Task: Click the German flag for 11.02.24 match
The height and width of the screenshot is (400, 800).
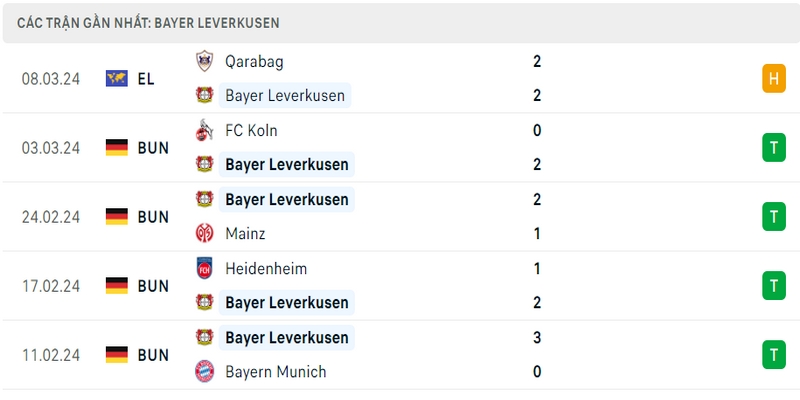Action: (117, 355)
